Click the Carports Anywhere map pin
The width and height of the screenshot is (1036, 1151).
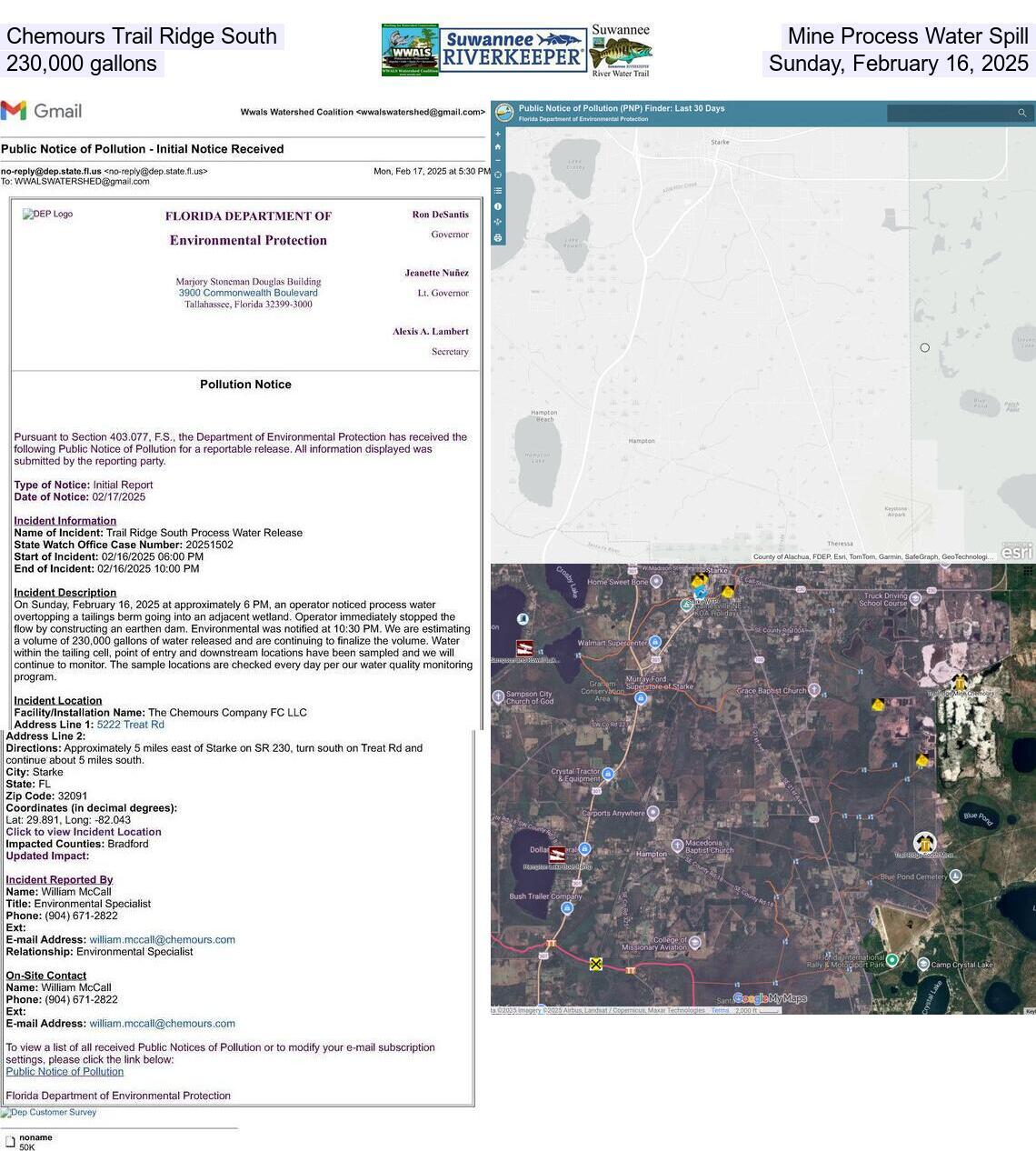[x=652, y=813]
